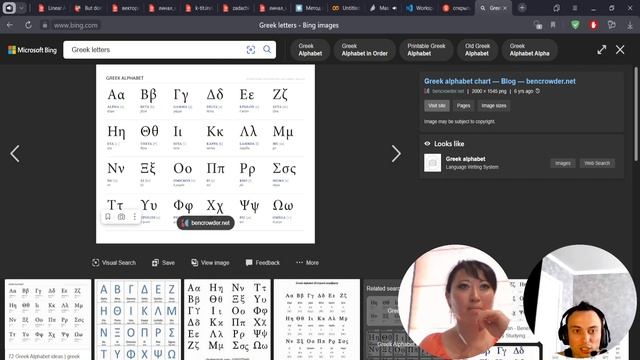Screen dimensions: 640x360
Task: Send Feedback on this image
Action: click(263, 263)
